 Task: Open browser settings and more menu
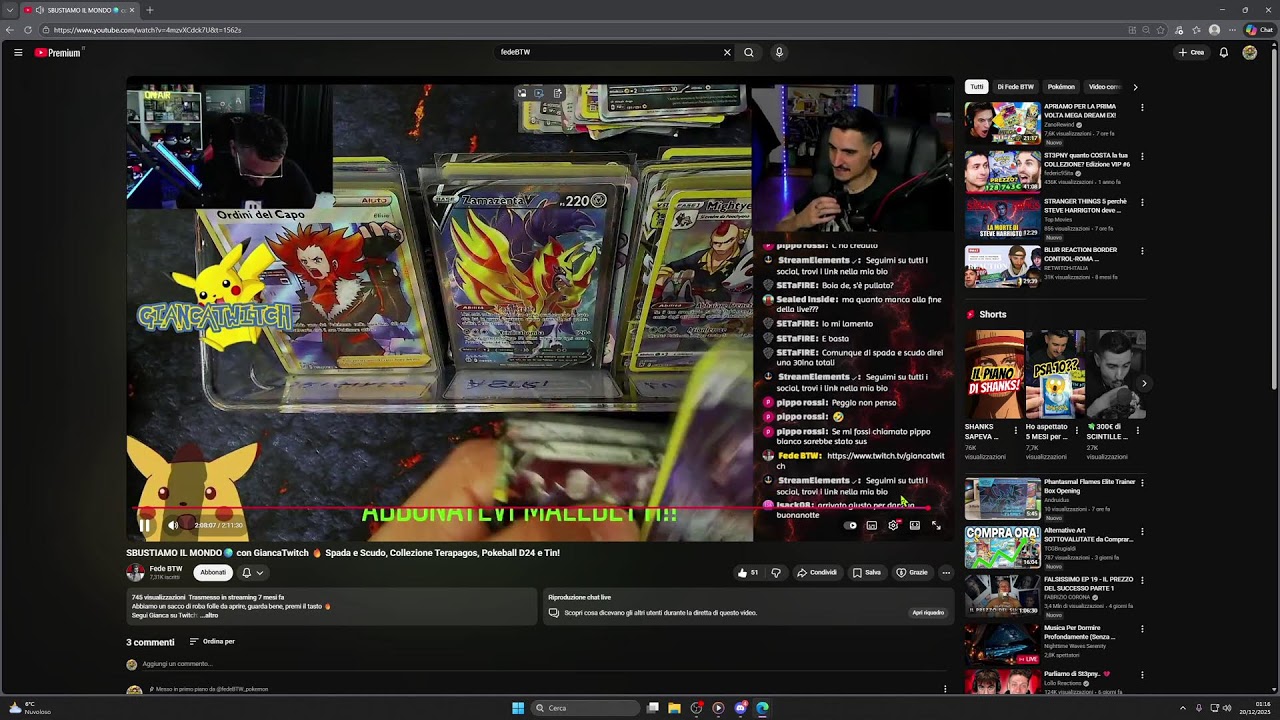pyautogui.click(x=1232, y=30)
